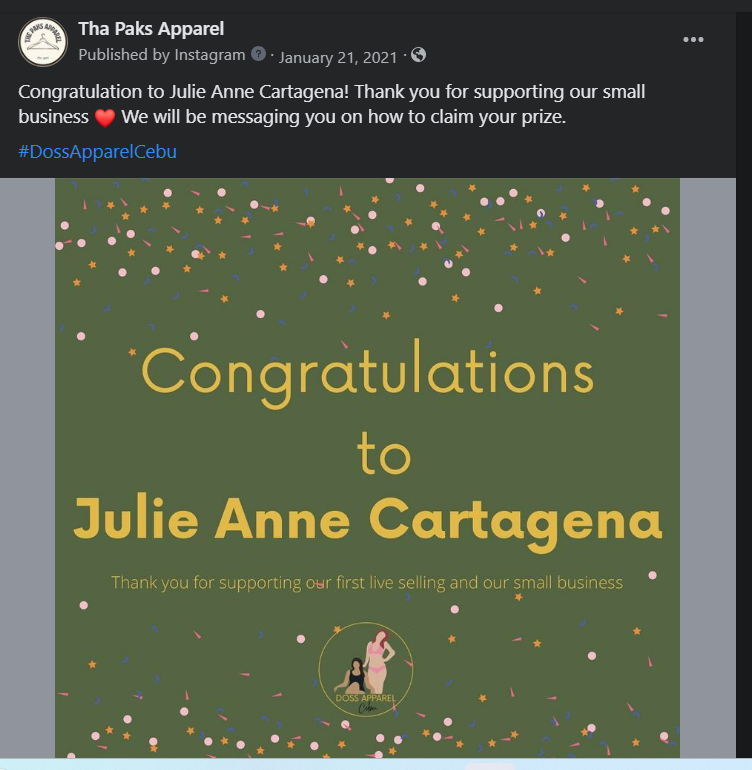752x770 pixels.
Task: Click "Julie Anne Cartagena" name in image
Action: click(x=367, y=520)
